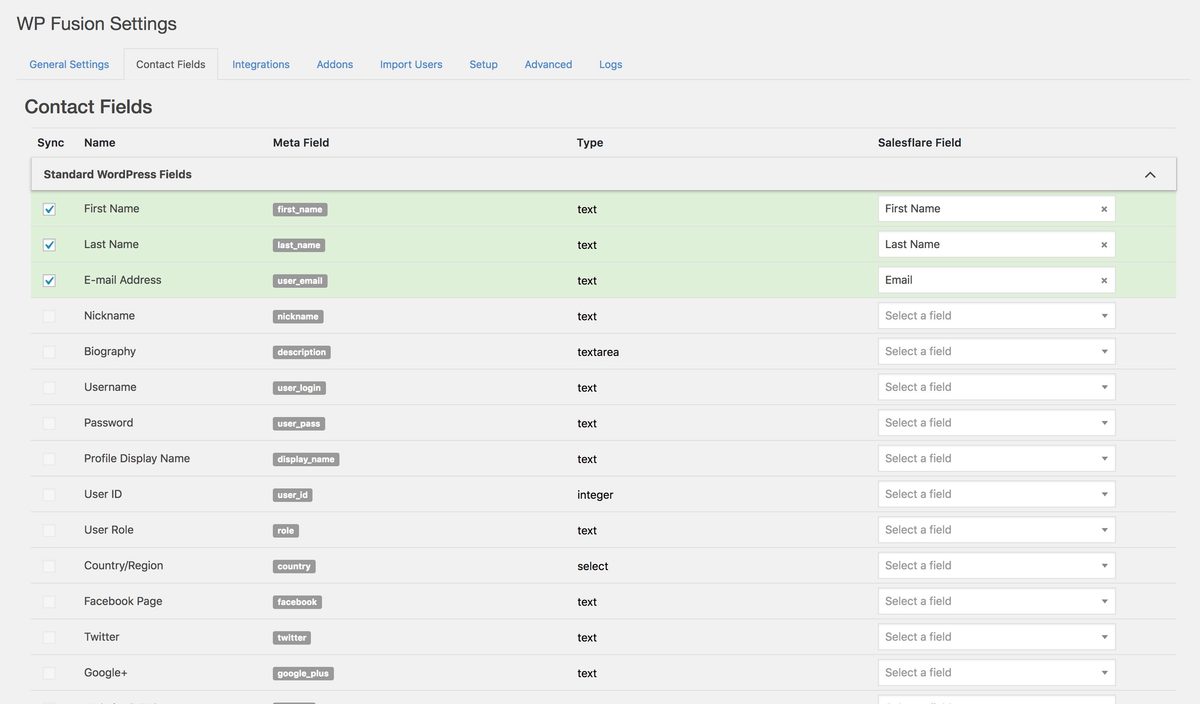Open the Logs tab
Image resolution: width=1200 pixels, height=704 pixels.
coord(611,64)
